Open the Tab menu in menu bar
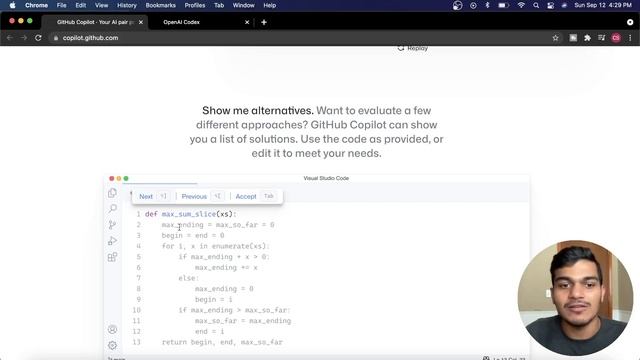 click(219, 5)
